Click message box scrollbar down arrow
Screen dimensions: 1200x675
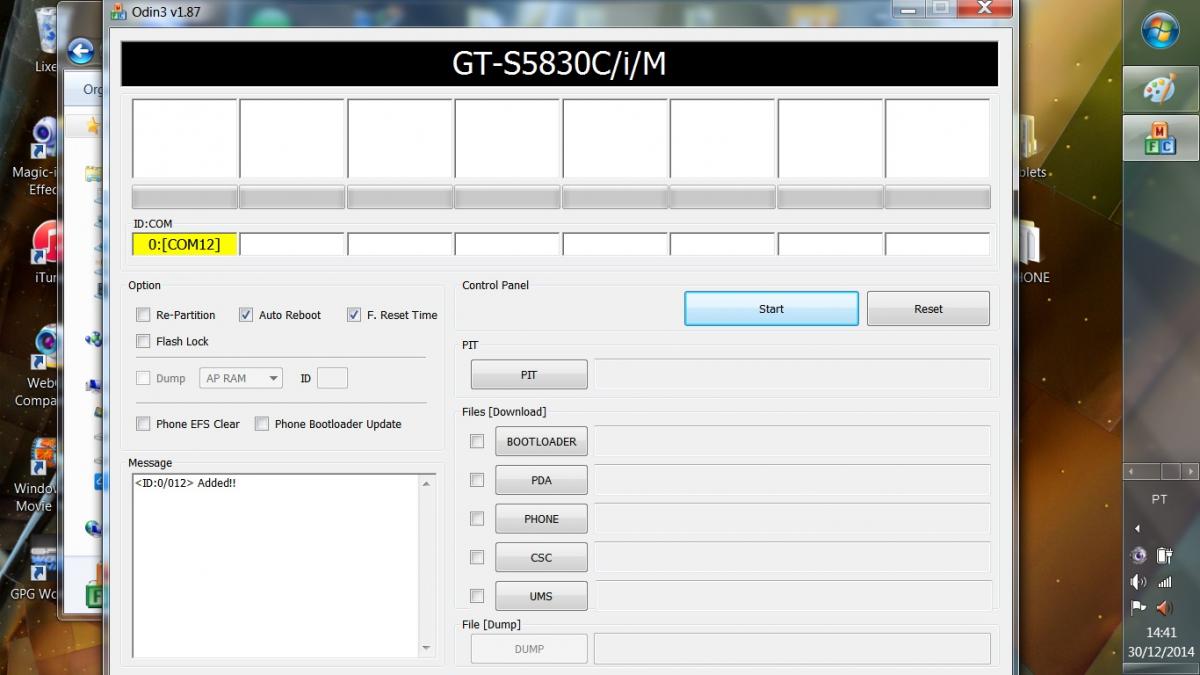(x=427, y=648)
